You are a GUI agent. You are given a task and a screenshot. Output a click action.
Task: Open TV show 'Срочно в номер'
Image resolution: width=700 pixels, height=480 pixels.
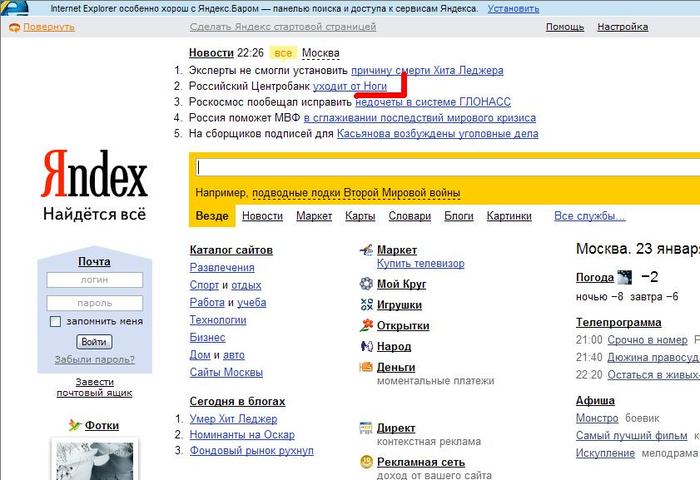coord(647,340)
